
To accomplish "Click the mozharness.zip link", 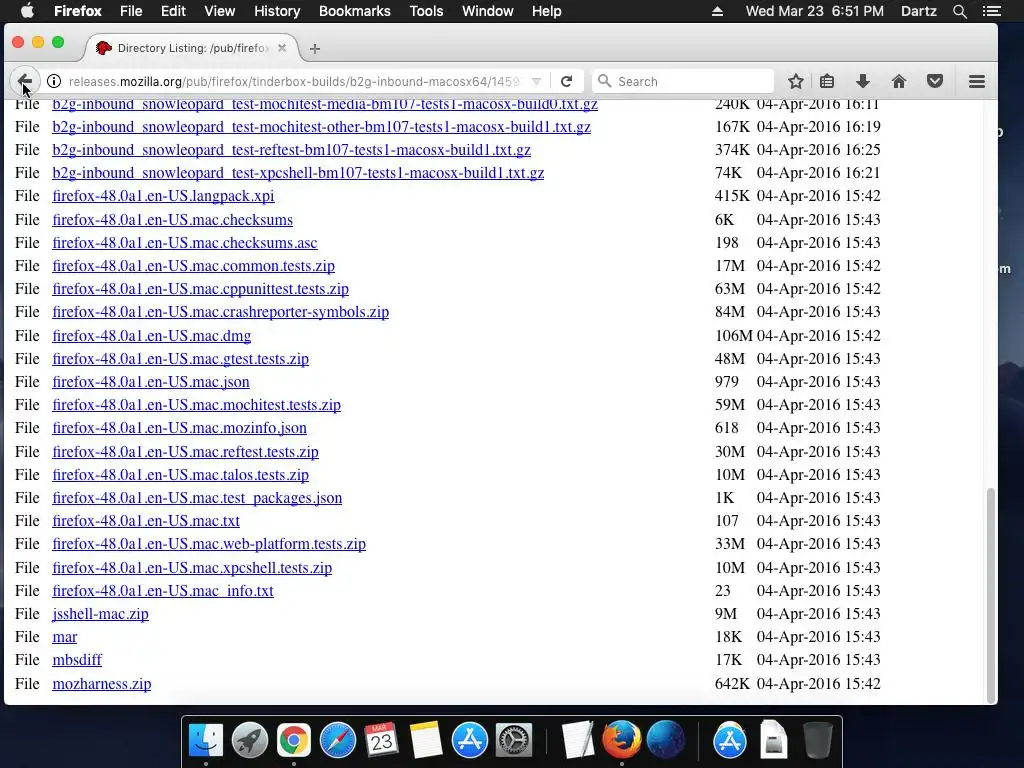I will 102,684.
